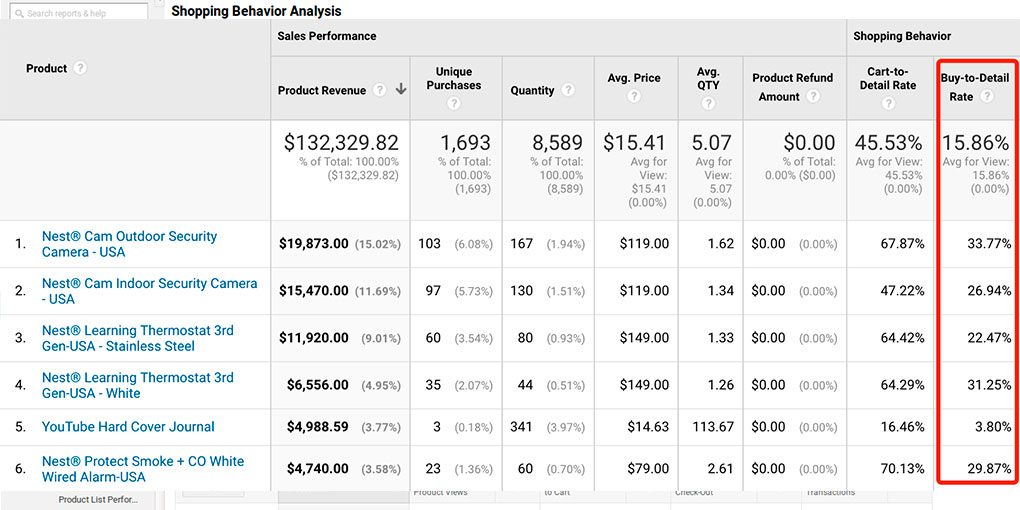Sort table by Quantity column header
This screenshot has height=510, width=1020.
coord(532,90)
